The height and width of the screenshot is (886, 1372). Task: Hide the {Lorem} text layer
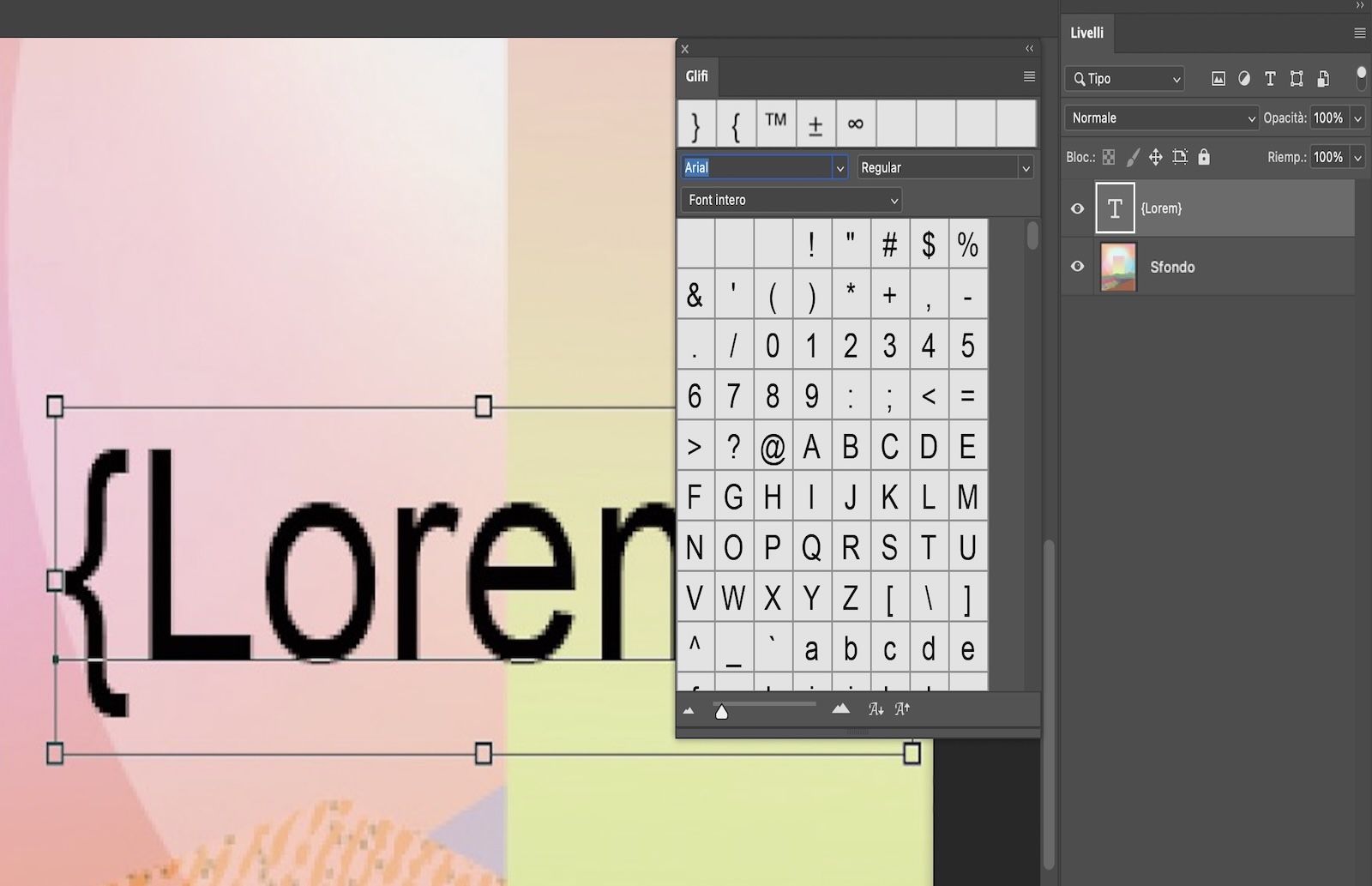[x=1077, y=208]
